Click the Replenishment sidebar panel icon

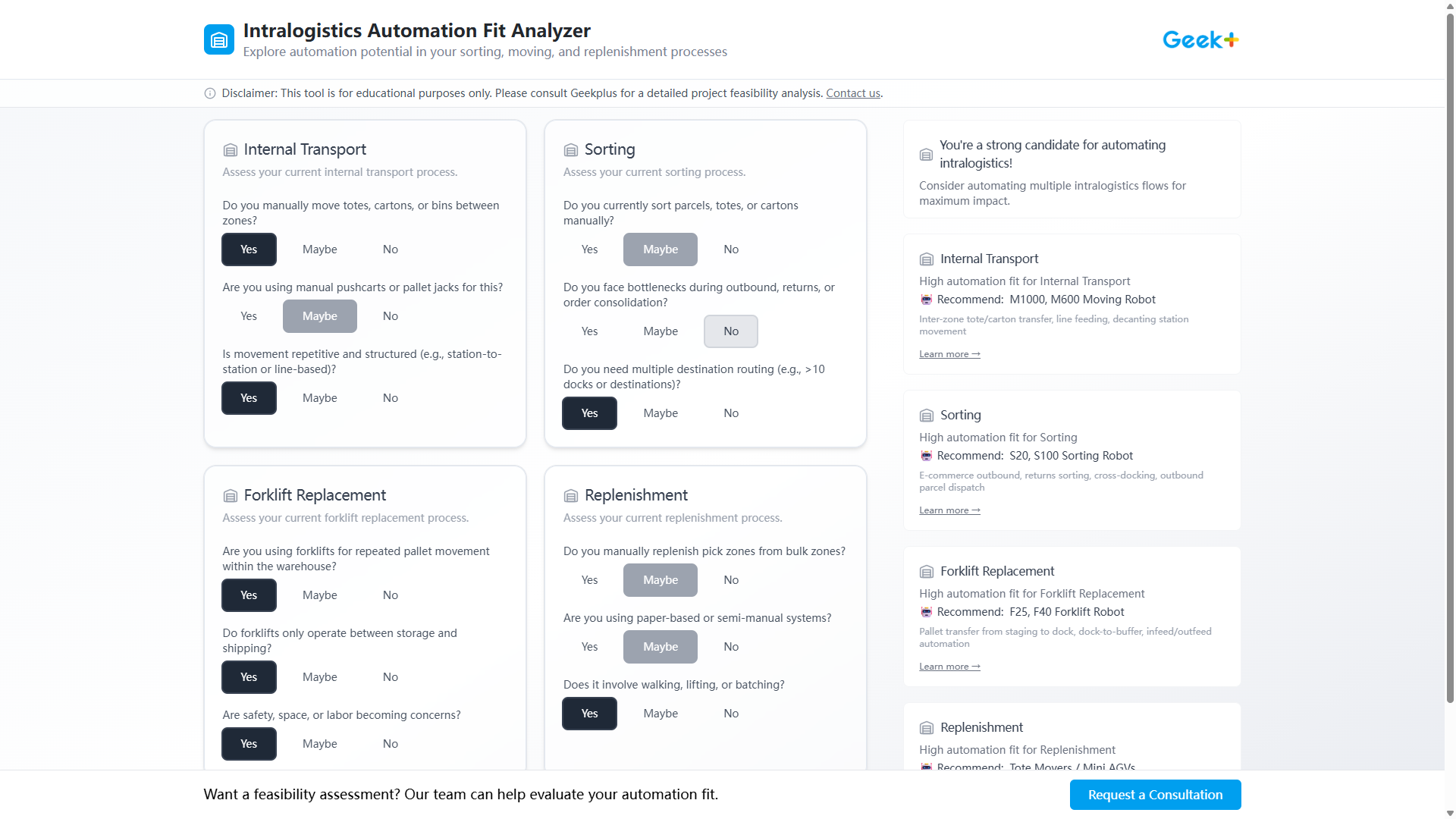[926, 727]
